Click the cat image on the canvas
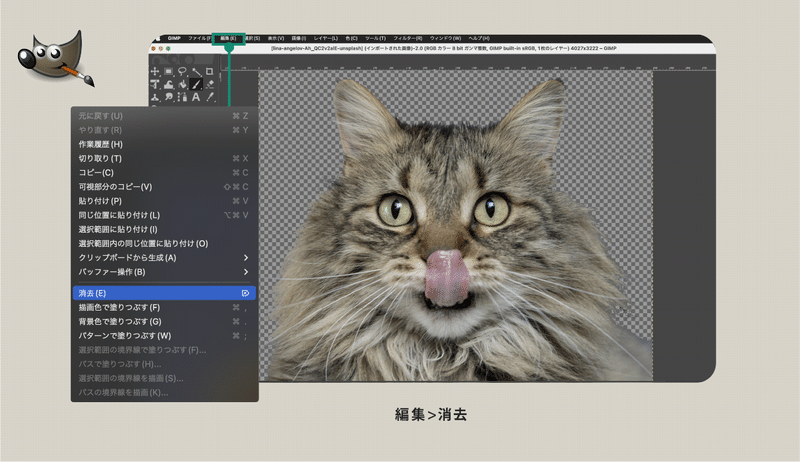800x462 pixels. pos(455,226)
